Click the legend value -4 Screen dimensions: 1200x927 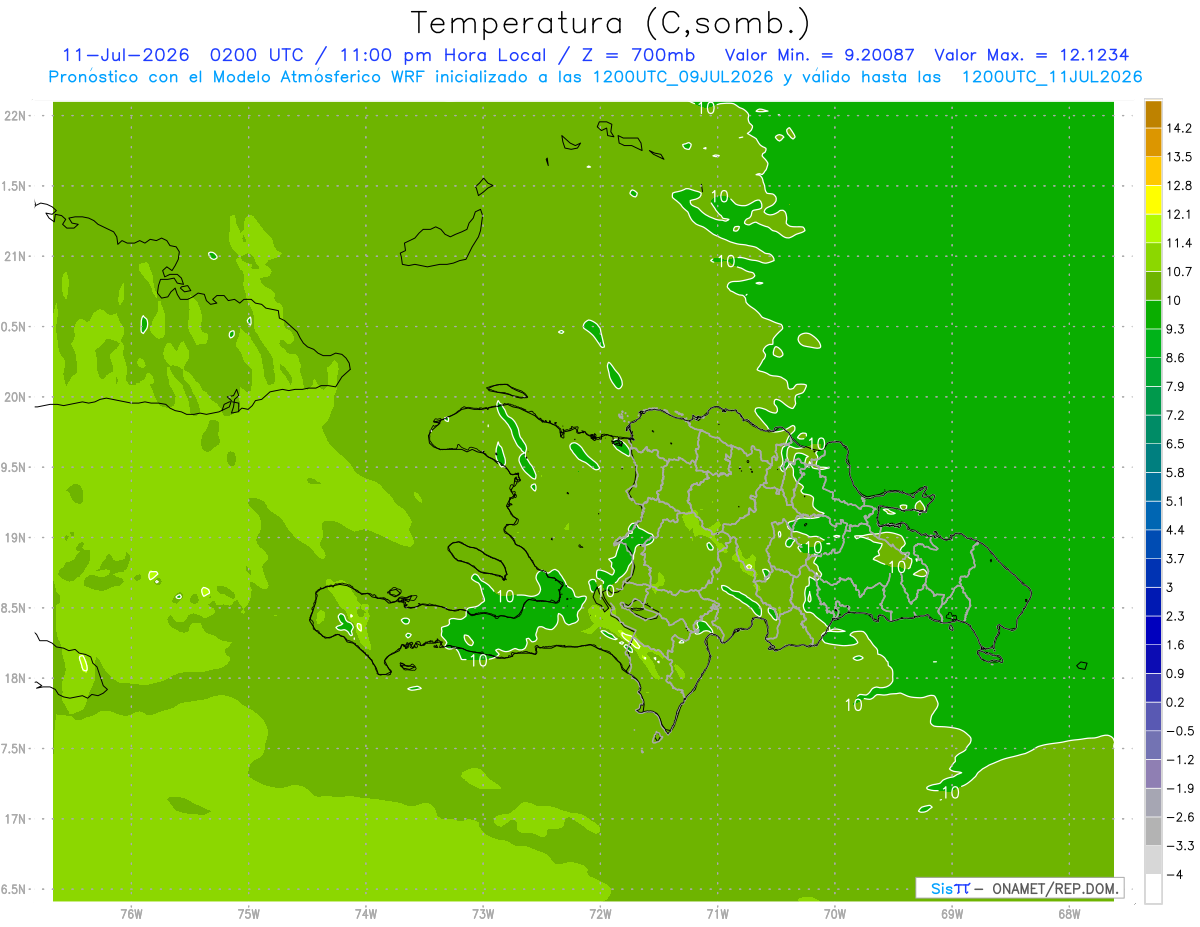pos(1175,875)
